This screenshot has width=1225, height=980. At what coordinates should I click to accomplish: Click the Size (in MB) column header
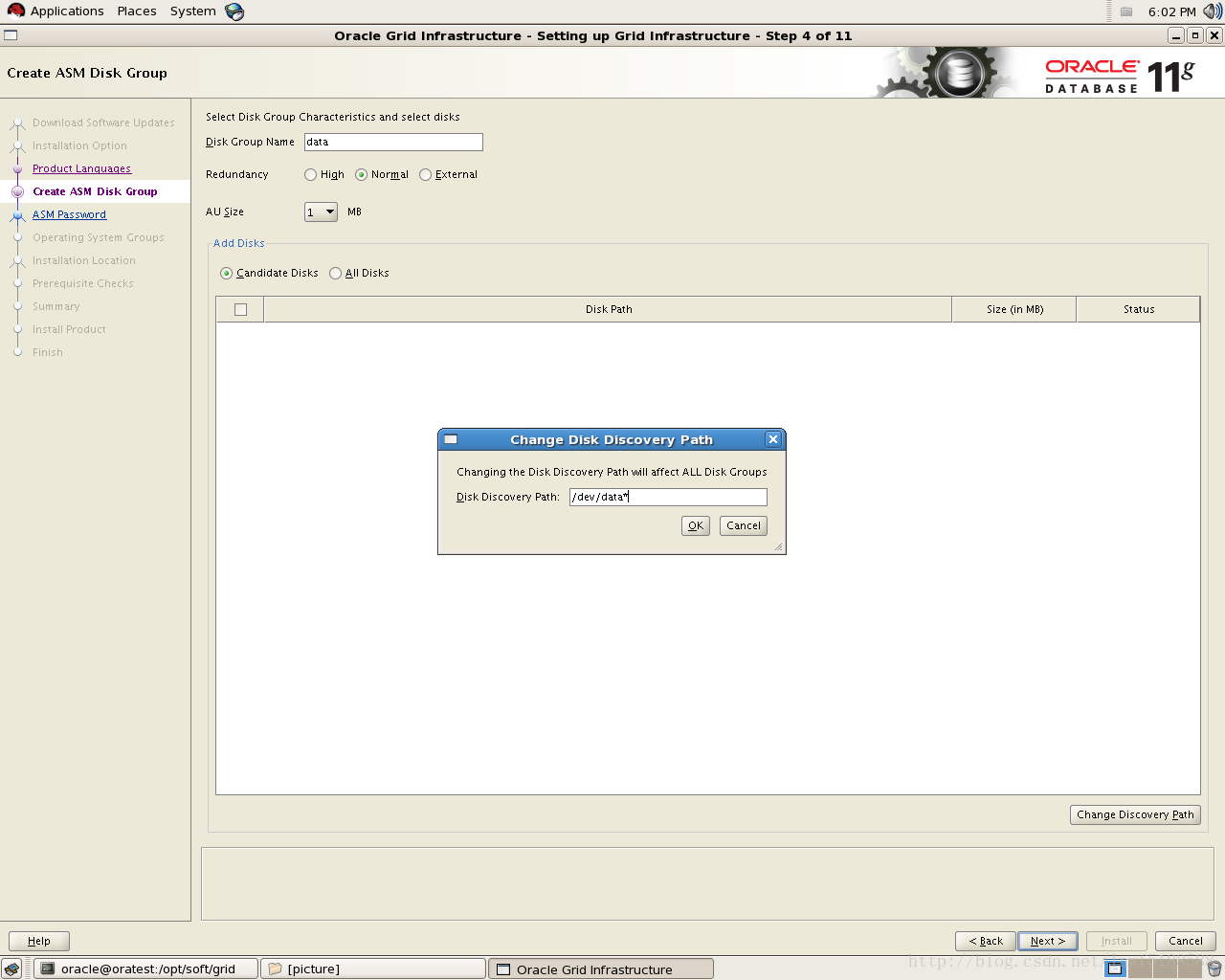[1014, 309]
